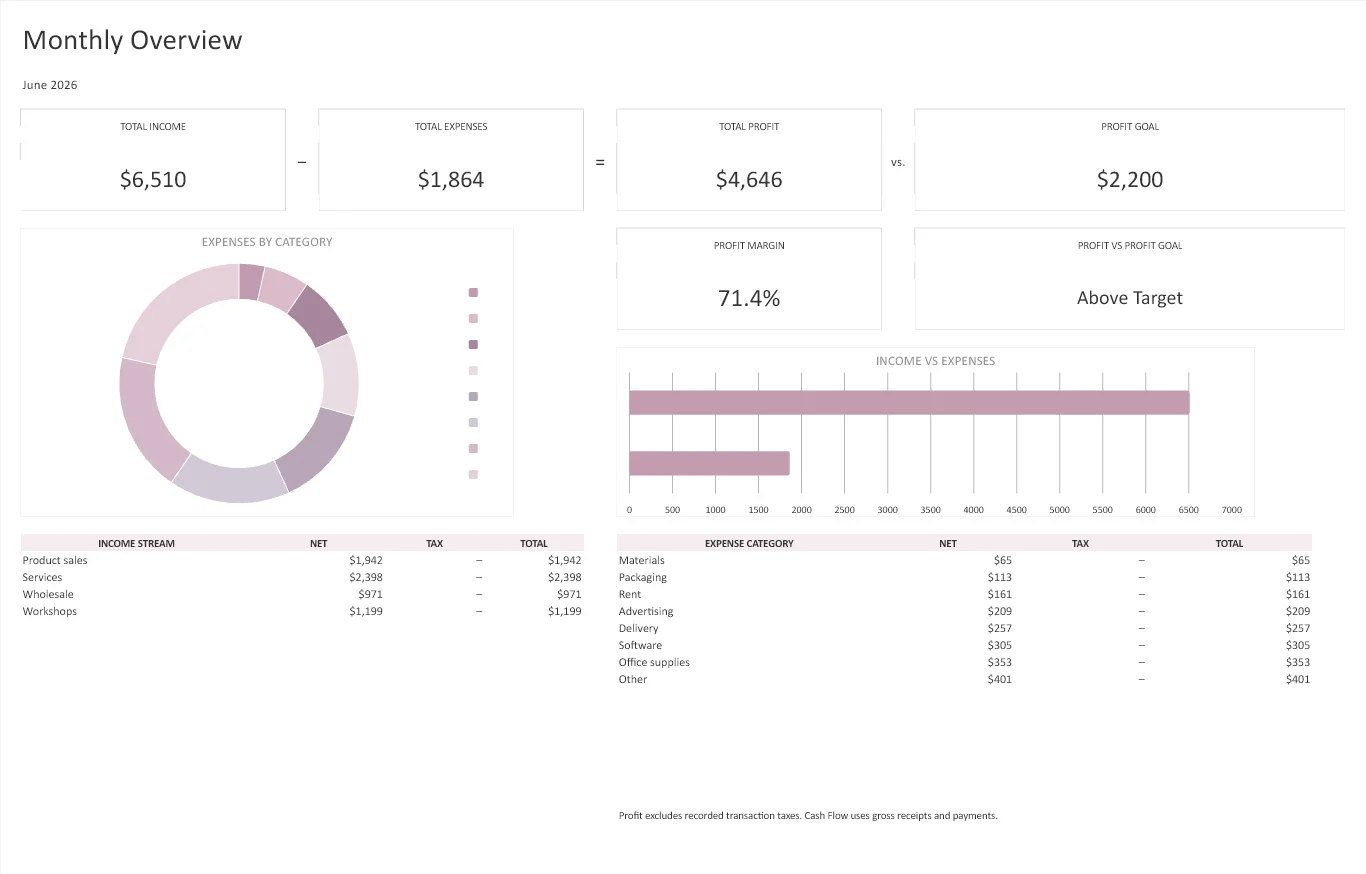Screen dimensions: 1366x874
Task: Select the Delivery expense label
Action: pyautogui.click(x=638, y=628)
